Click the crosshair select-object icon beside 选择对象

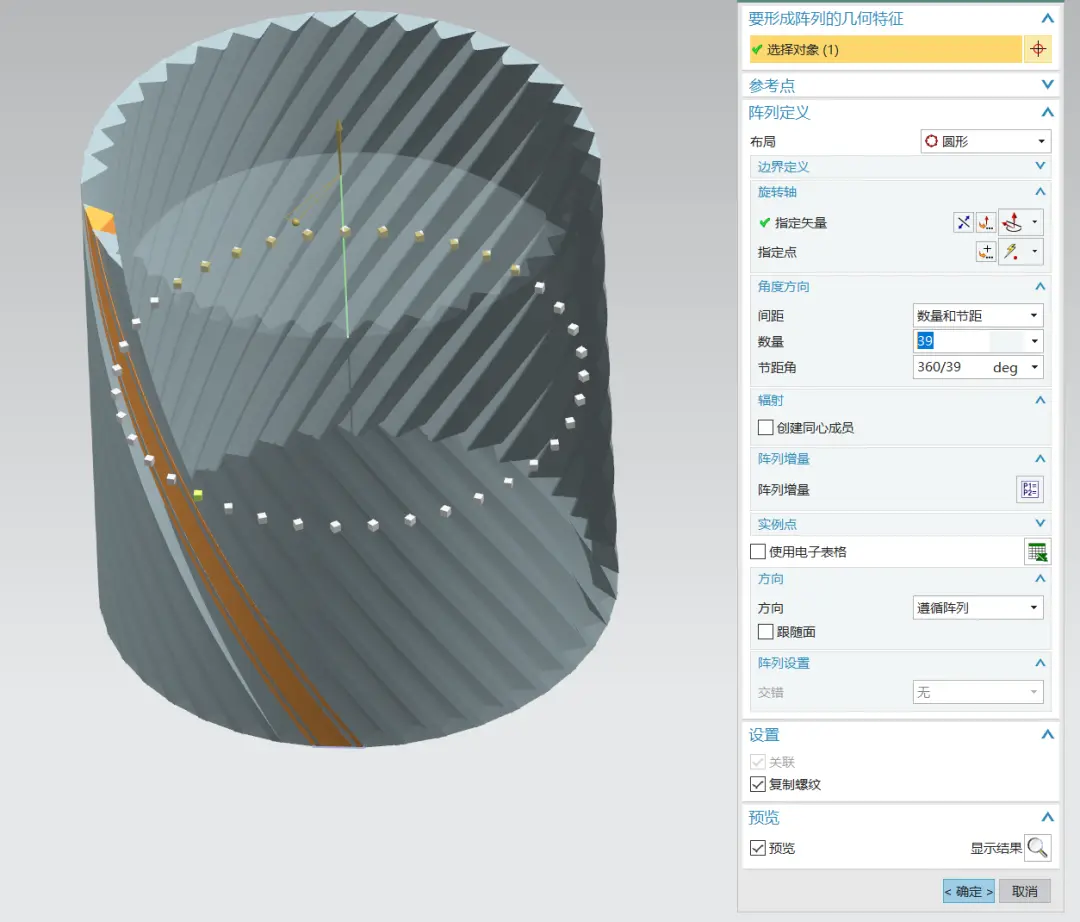click(1037, 50)
